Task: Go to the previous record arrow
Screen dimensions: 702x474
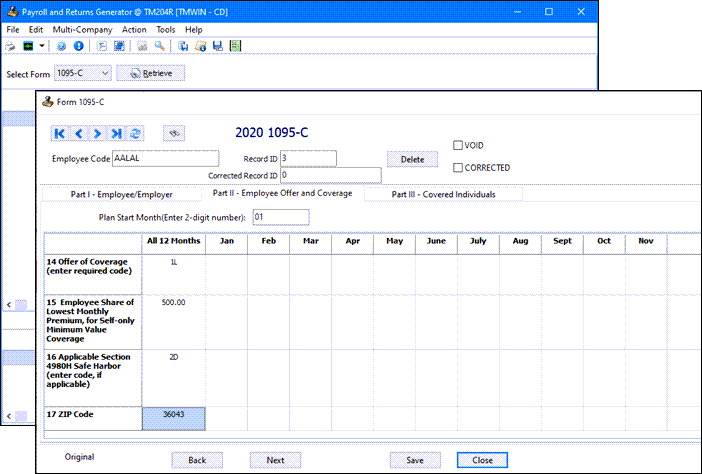Action: coord(79,133)
